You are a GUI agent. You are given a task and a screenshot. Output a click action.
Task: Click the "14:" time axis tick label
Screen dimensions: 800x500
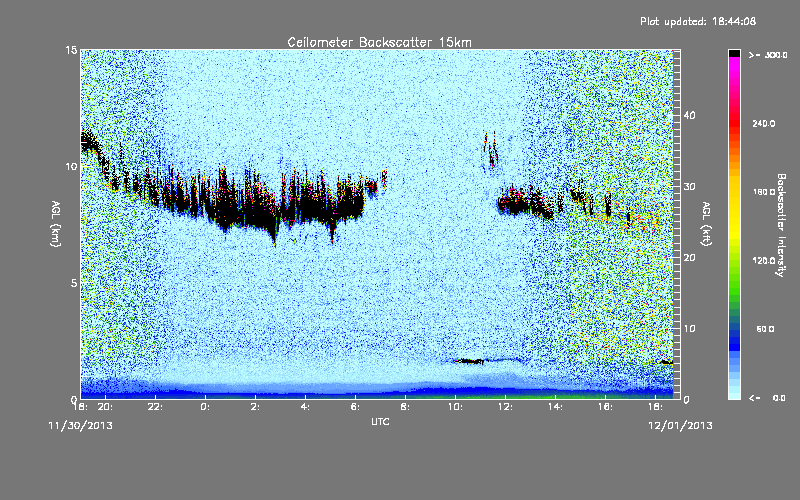click(555, 407)
